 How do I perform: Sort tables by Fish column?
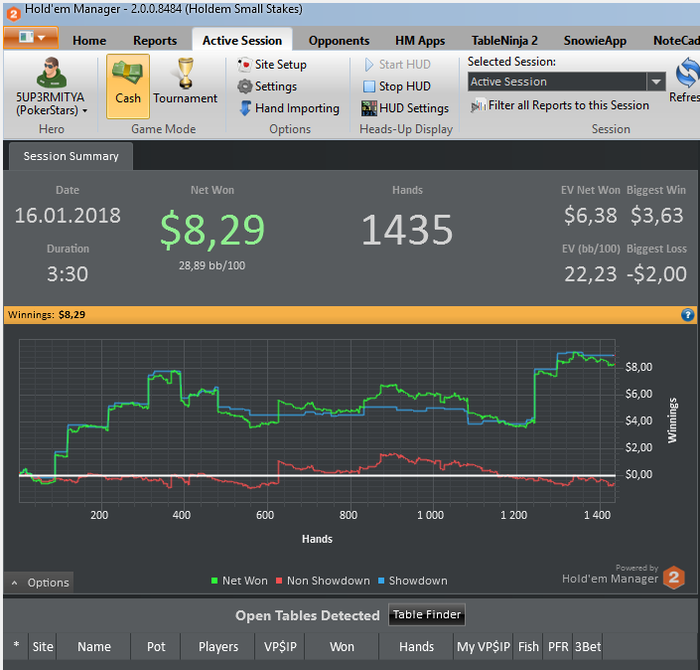click(528, 646)
